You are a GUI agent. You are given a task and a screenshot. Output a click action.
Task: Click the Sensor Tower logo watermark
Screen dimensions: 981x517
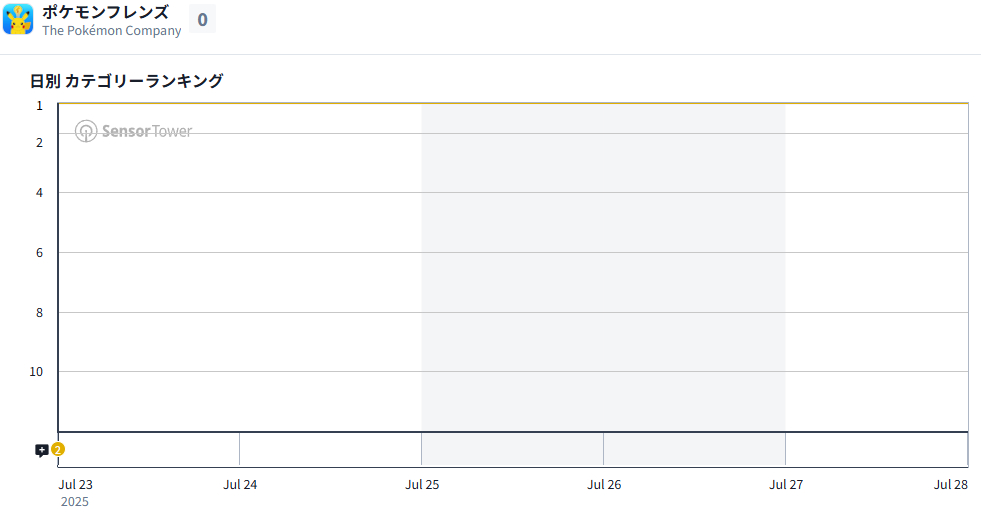pyautogui.click(x=133, y=131)
